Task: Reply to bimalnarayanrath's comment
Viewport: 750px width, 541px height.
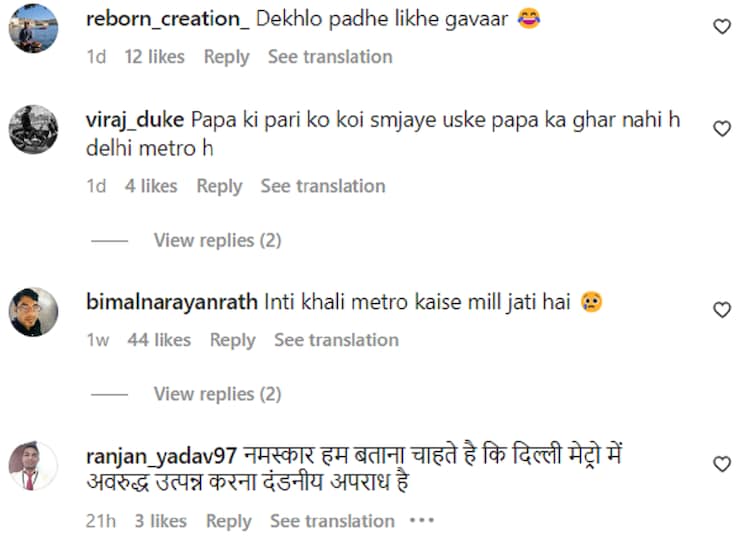Action: click(232, 340)
